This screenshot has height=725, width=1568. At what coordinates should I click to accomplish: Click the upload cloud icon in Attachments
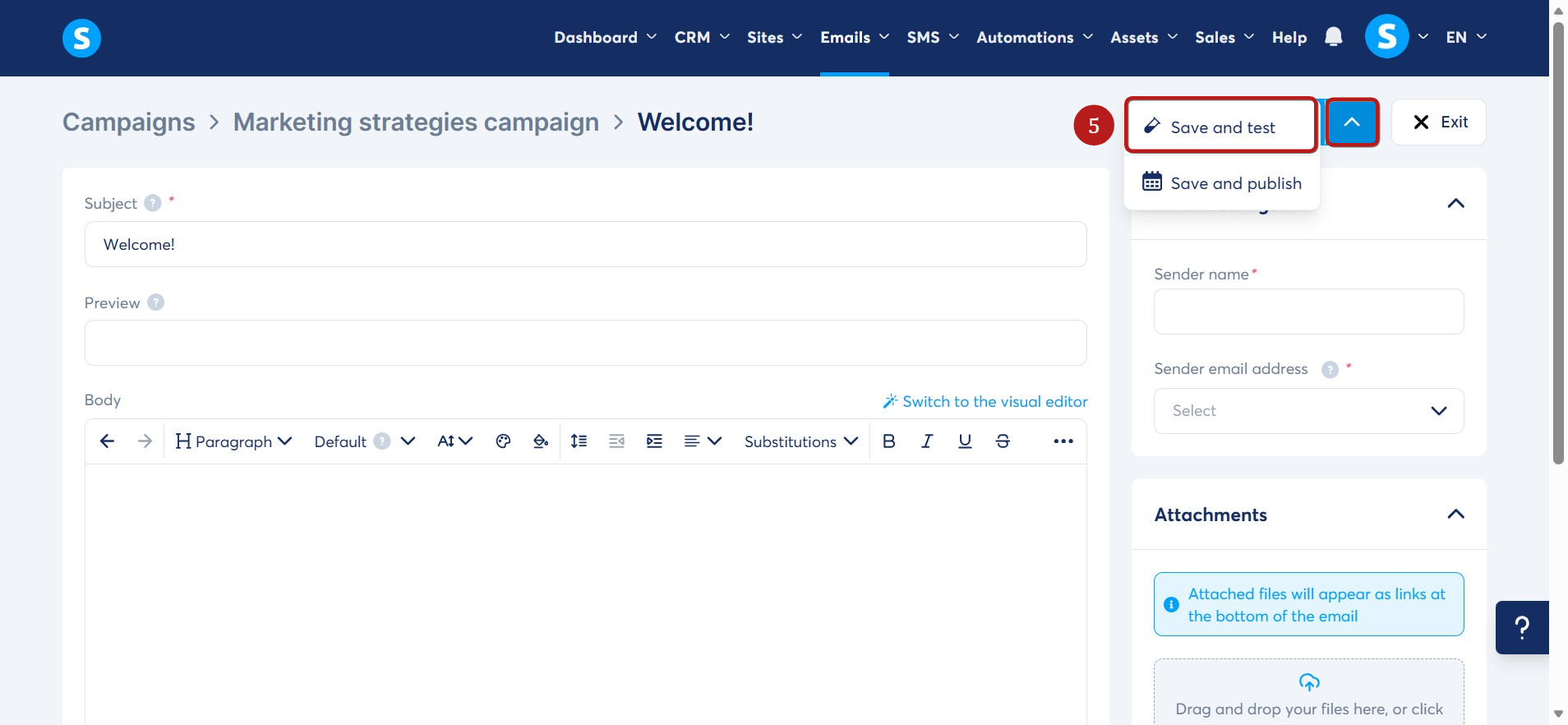1309,682
